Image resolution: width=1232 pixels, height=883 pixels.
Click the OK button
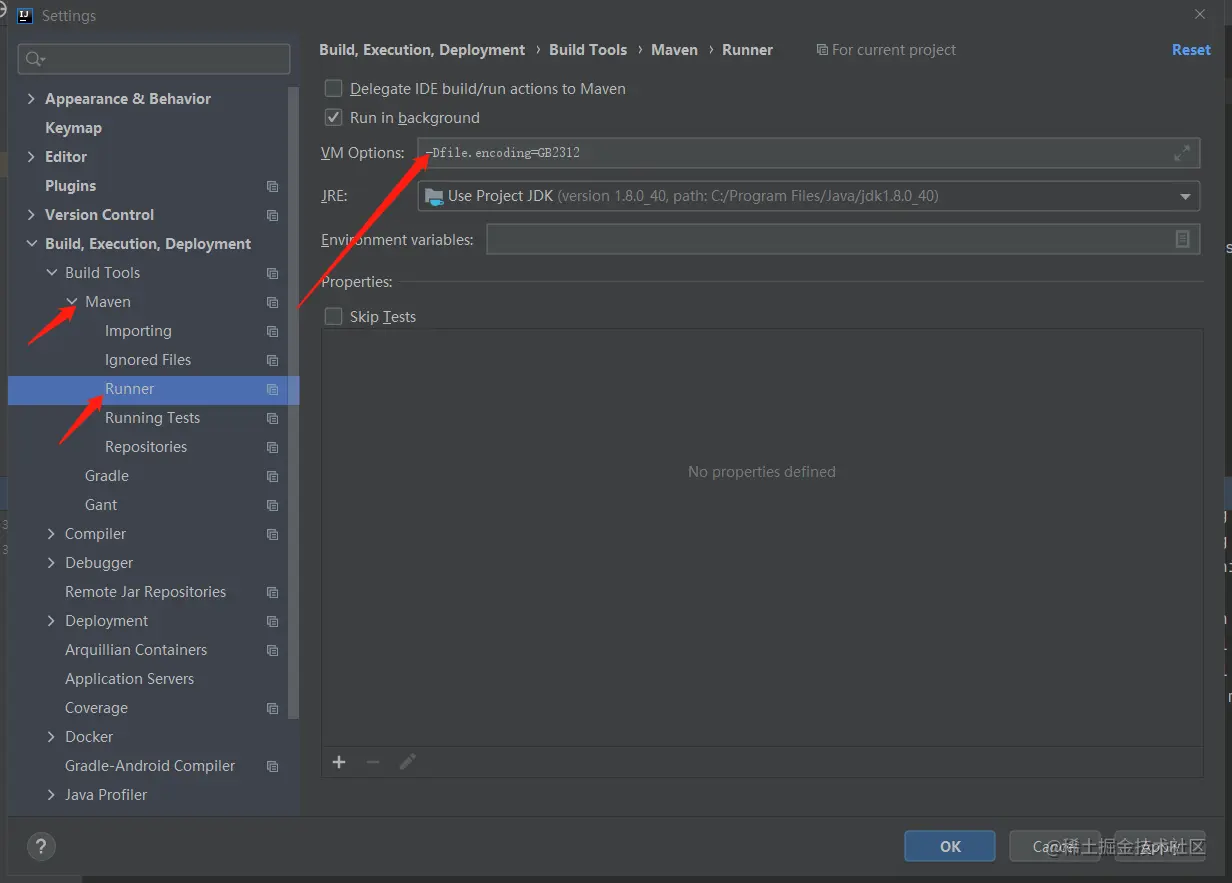tap(950, 846)
